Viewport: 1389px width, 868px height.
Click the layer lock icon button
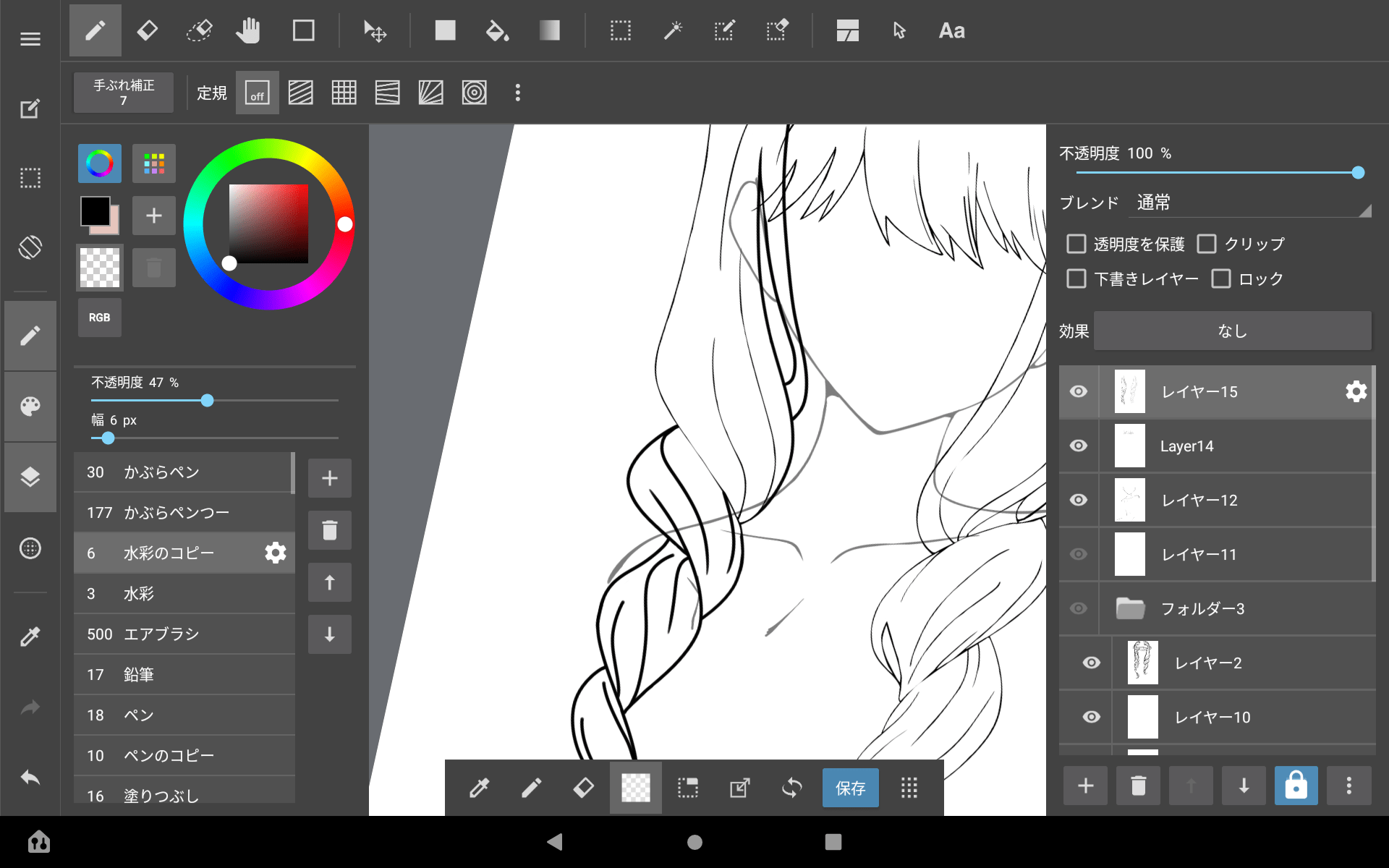(x=1295, y=786)
